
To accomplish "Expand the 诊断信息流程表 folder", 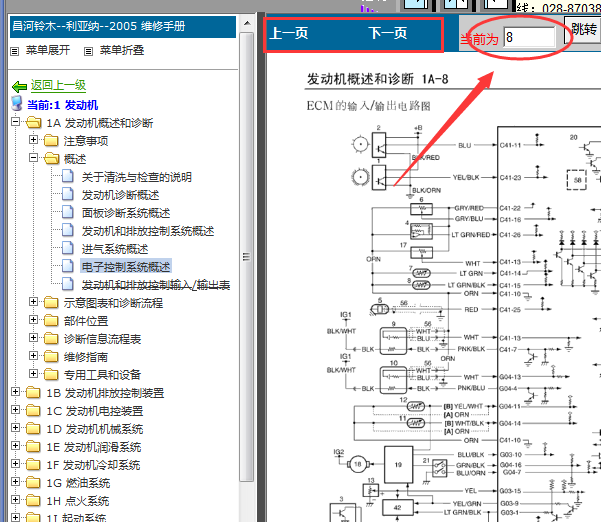I will (33, 338).
